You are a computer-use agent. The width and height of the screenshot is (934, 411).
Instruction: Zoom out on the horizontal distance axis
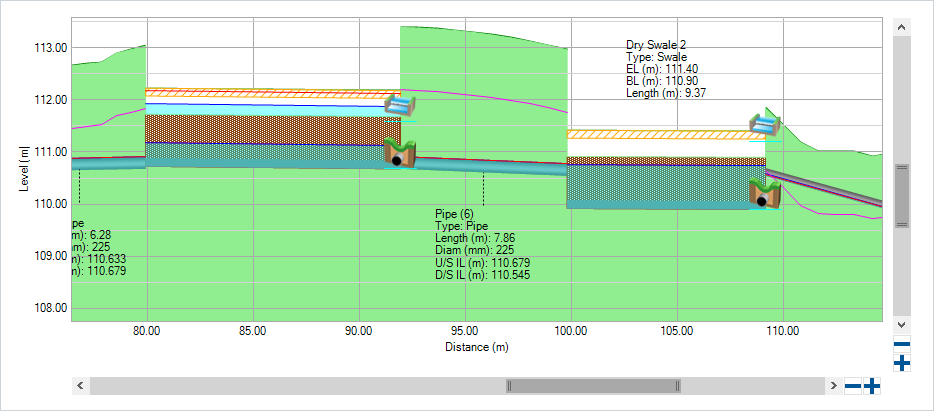[x=853, y=387]
